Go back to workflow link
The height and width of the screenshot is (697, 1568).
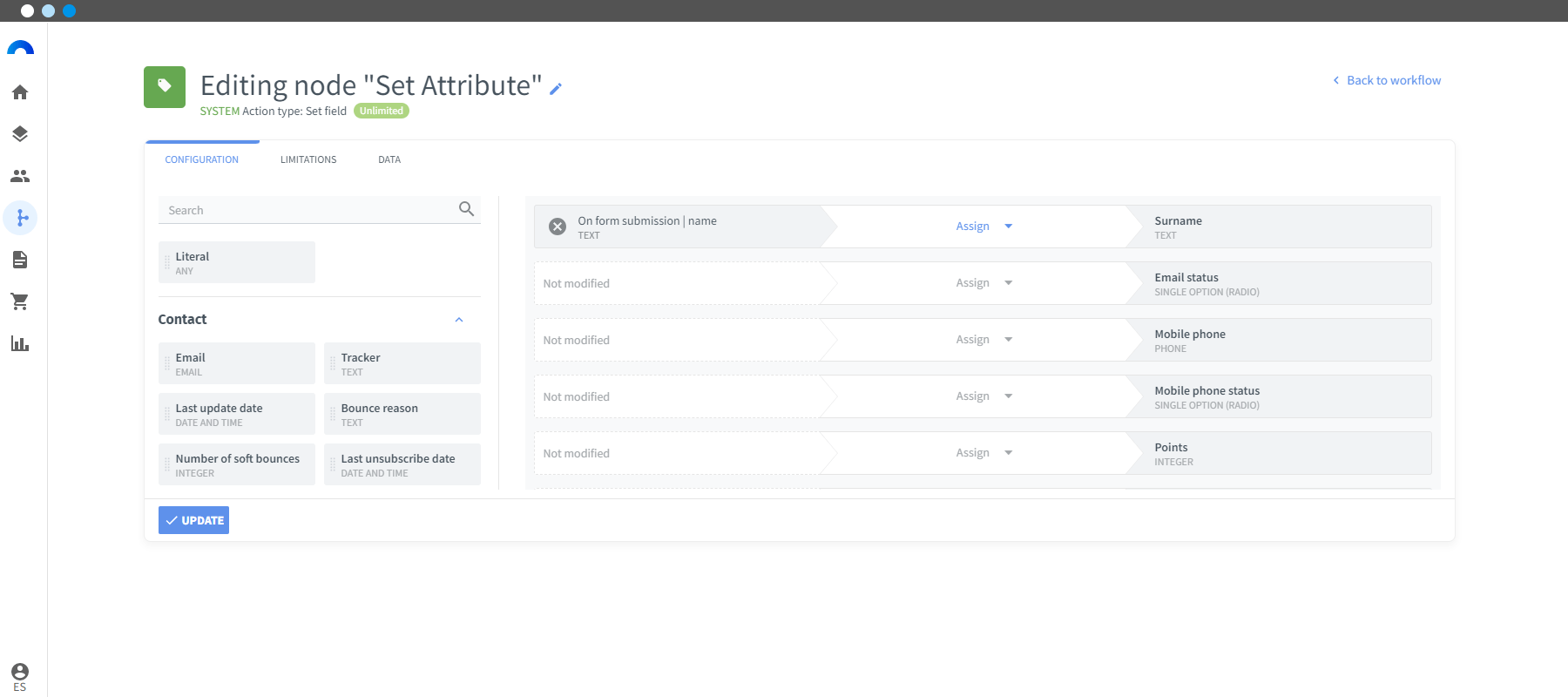pos(1387,80)
